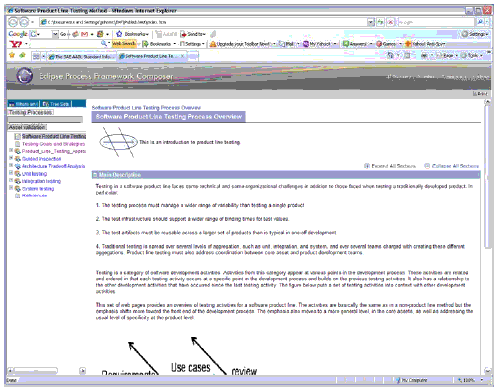
Task: Open Architecture Tradeoff Analysis tree item
Action: (x=53, y=166)
